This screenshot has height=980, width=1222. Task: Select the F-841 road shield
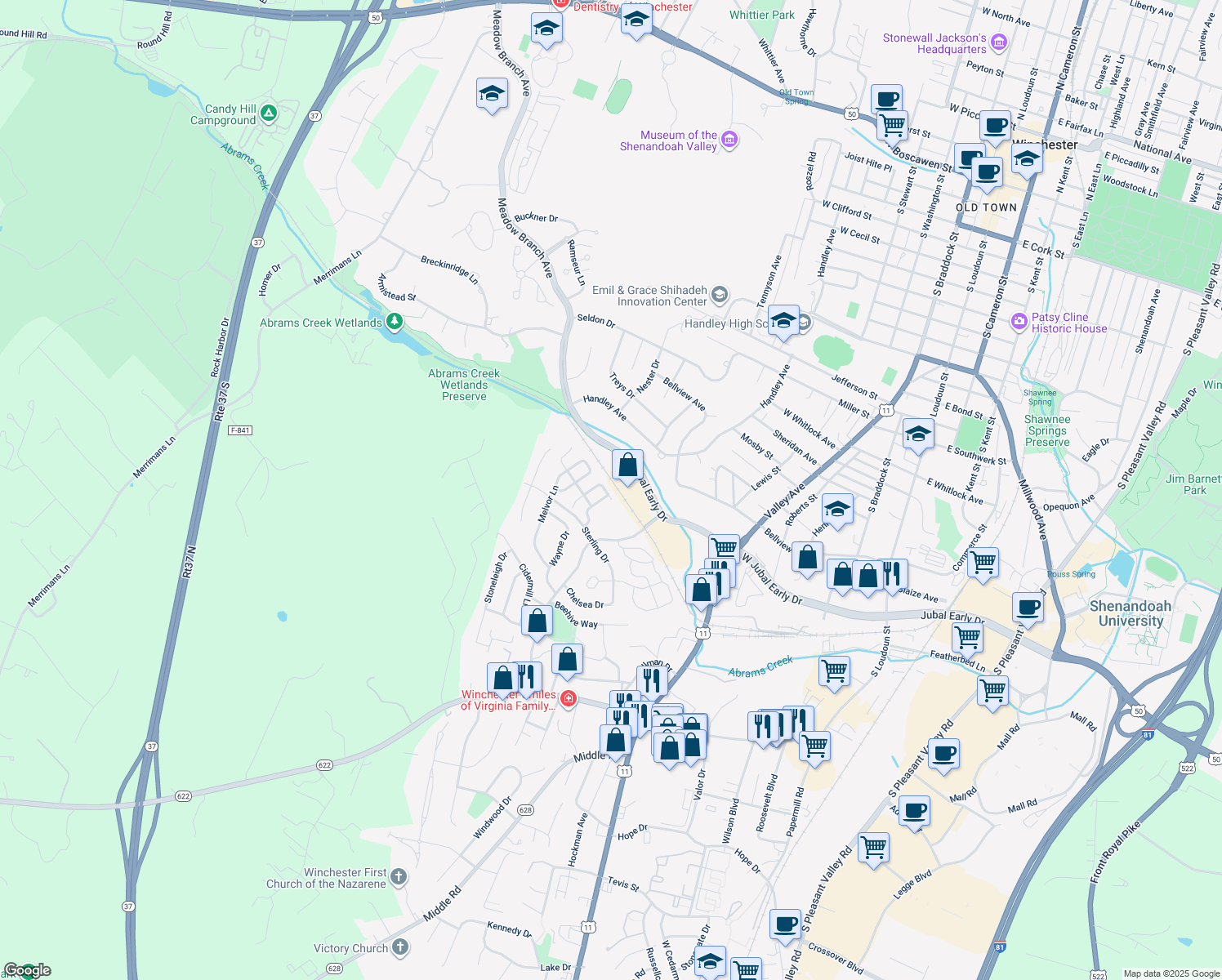click(x=240, y=430)
